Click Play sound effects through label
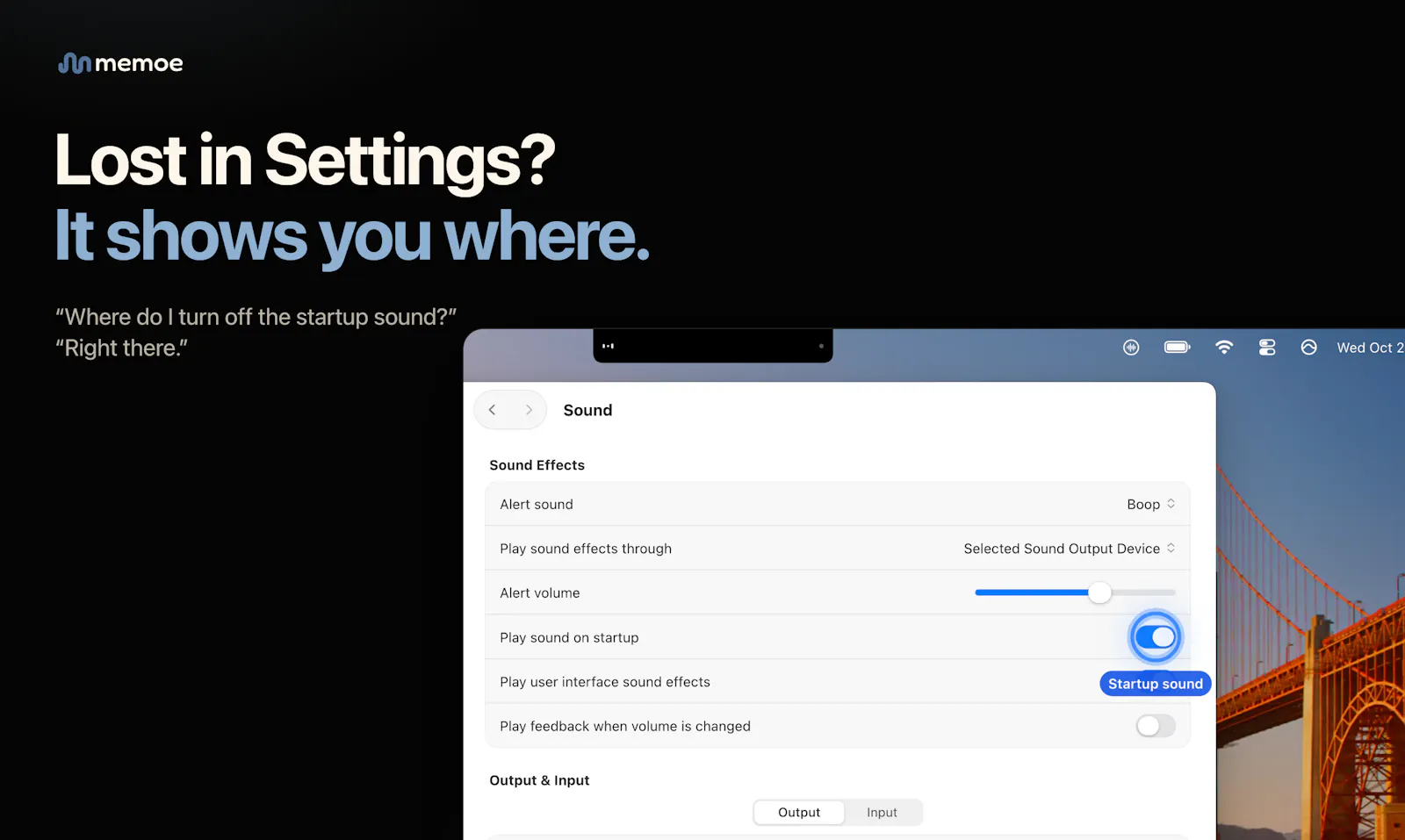1405x840 pixels. tap(586, 549)
